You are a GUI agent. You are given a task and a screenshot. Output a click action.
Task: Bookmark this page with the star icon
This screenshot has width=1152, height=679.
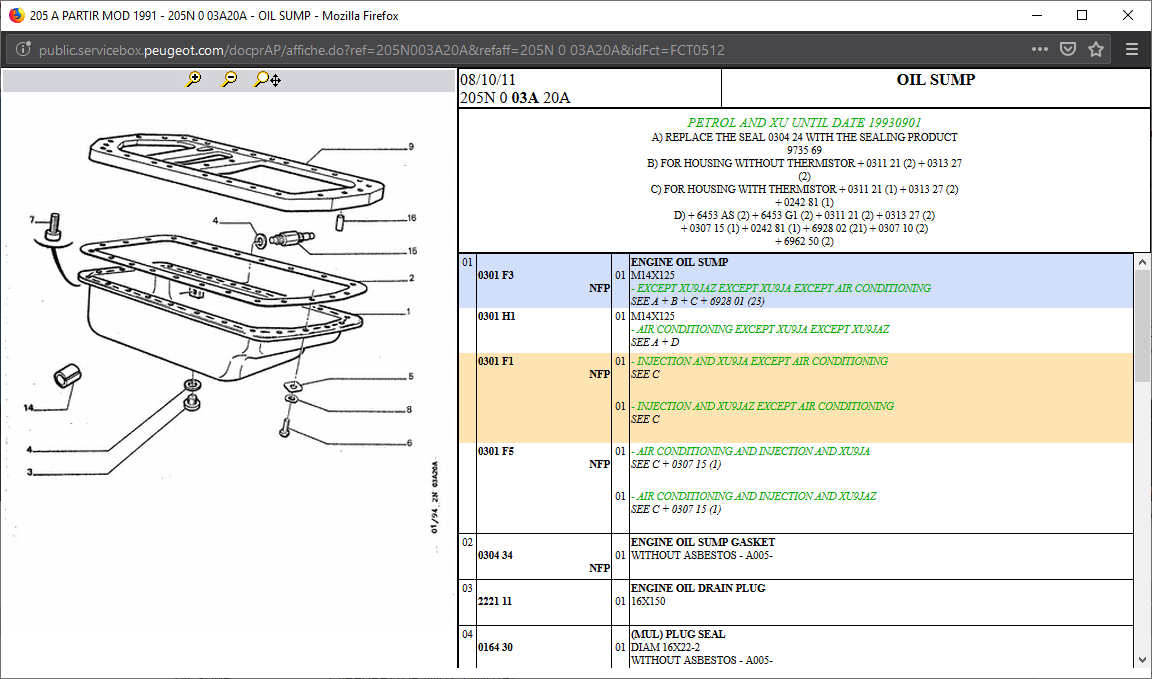click(x=1096, y=49)
